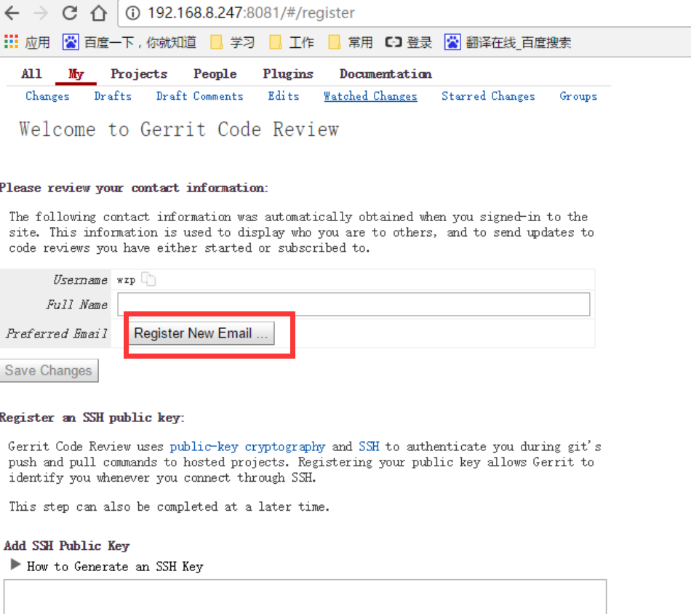This screenshot has width=691, height=614.
Task: Open the 常用 bookmark folder
Action: click(350, 42)
